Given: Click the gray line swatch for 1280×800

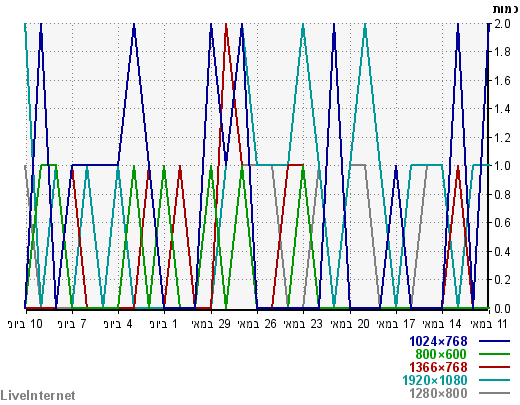Looking at the screenshot, I should (494, 393).
